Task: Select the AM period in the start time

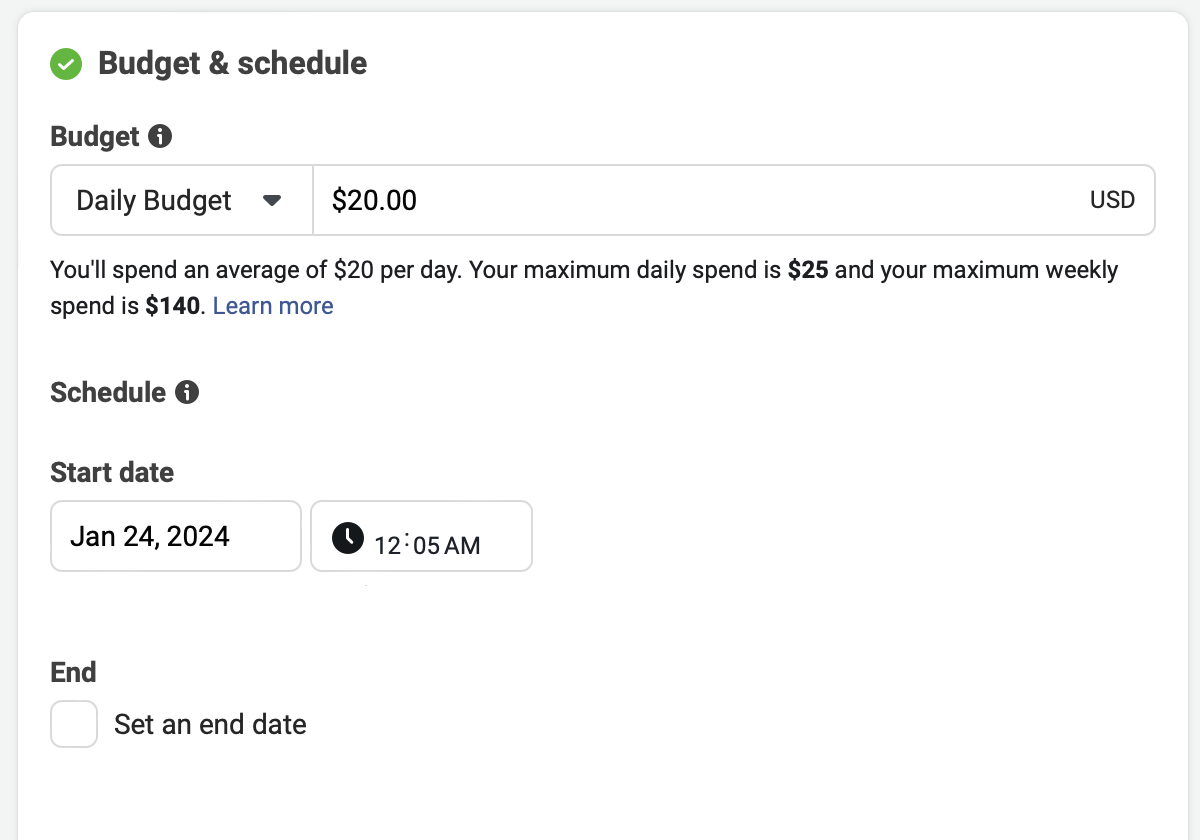Action: (462, 546)
